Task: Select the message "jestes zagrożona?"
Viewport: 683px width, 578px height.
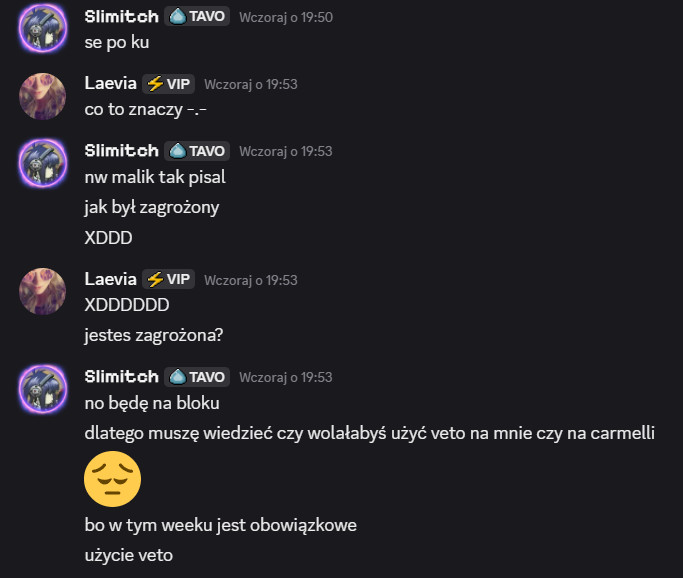Action: coord(153,335)
